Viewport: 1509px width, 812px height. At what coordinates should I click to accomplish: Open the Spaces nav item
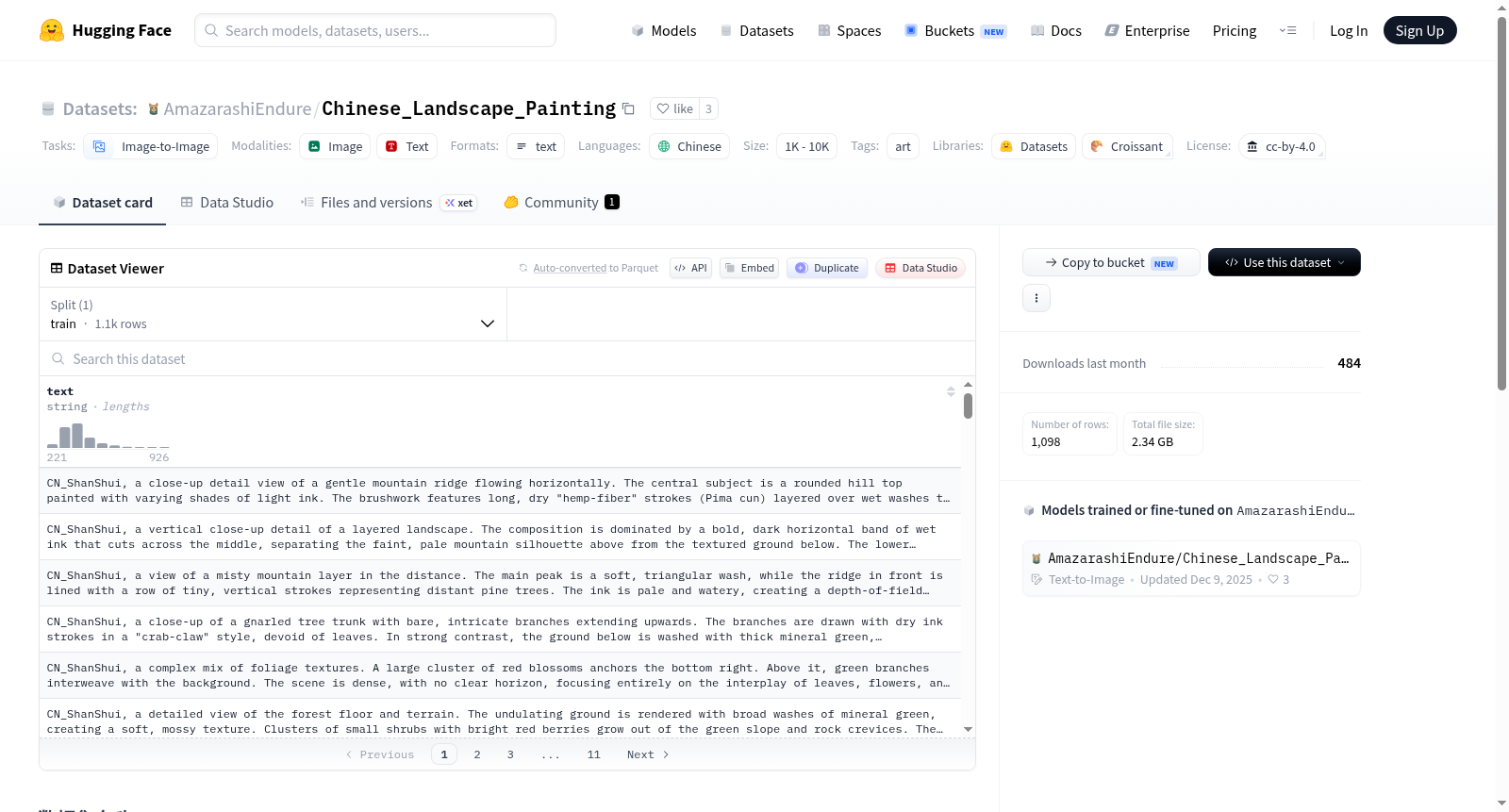[849, 30]
